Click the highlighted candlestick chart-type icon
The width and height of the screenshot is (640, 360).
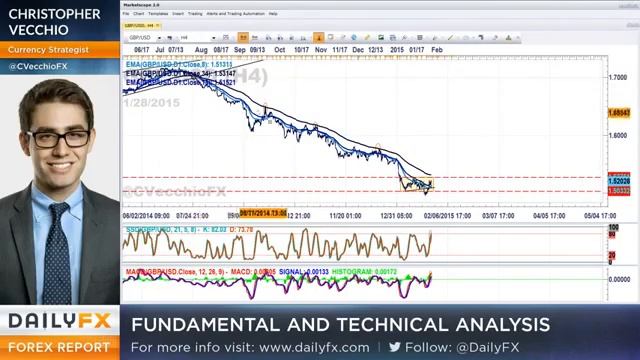243,38
